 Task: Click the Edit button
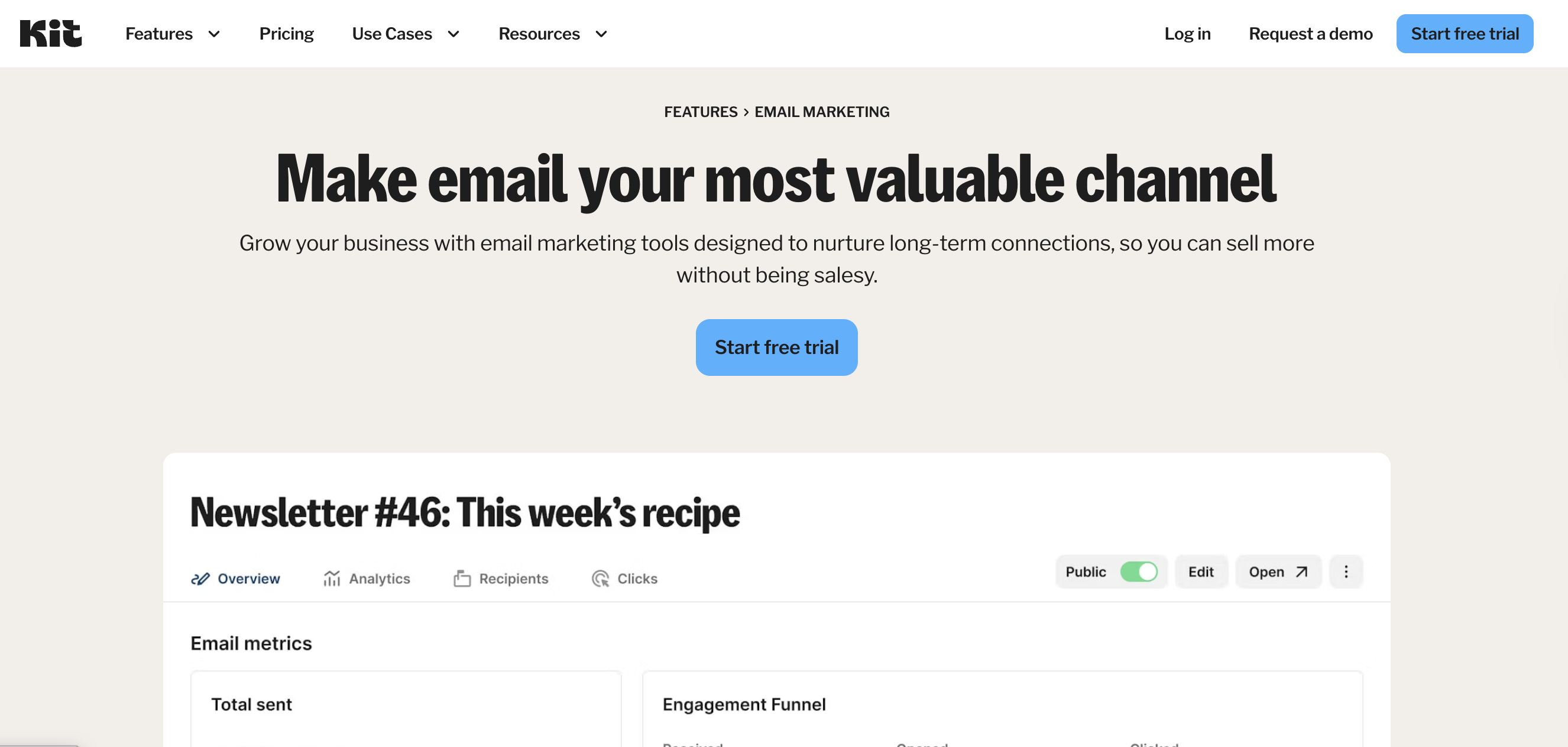pos(1200,572)
